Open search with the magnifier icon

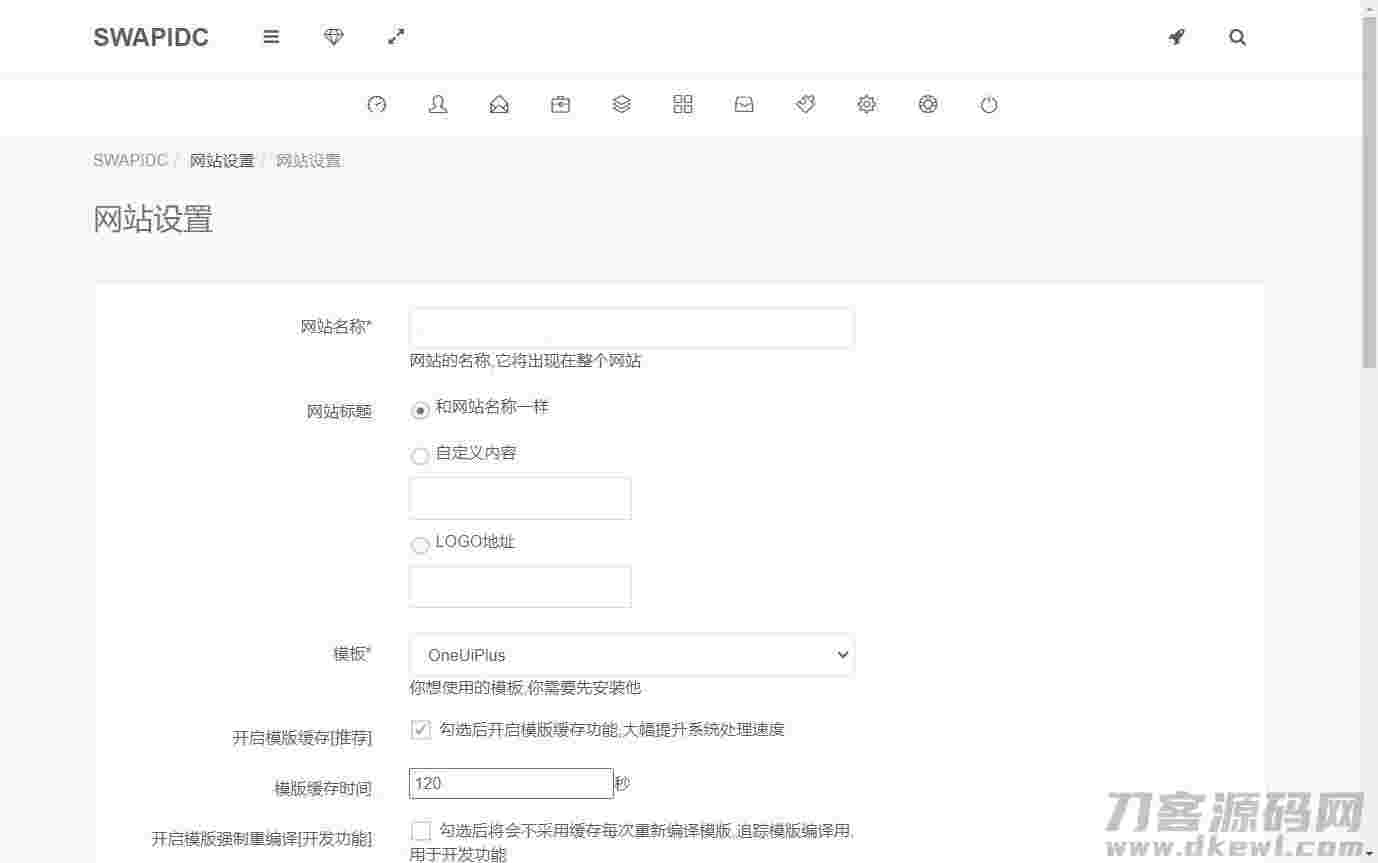click(1237, 38)
